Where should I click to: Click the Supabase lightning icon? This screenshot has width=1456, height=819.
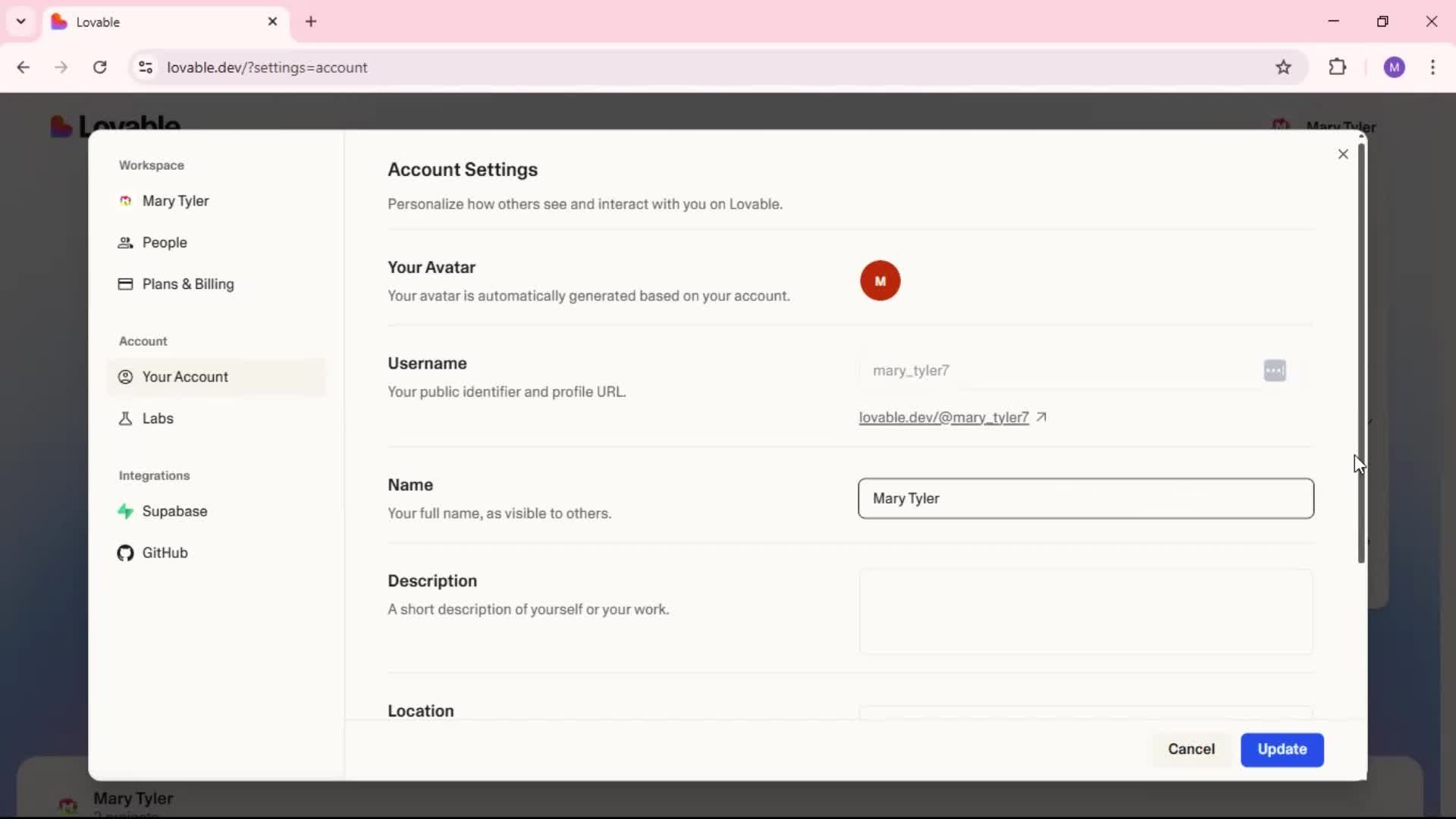125,511
